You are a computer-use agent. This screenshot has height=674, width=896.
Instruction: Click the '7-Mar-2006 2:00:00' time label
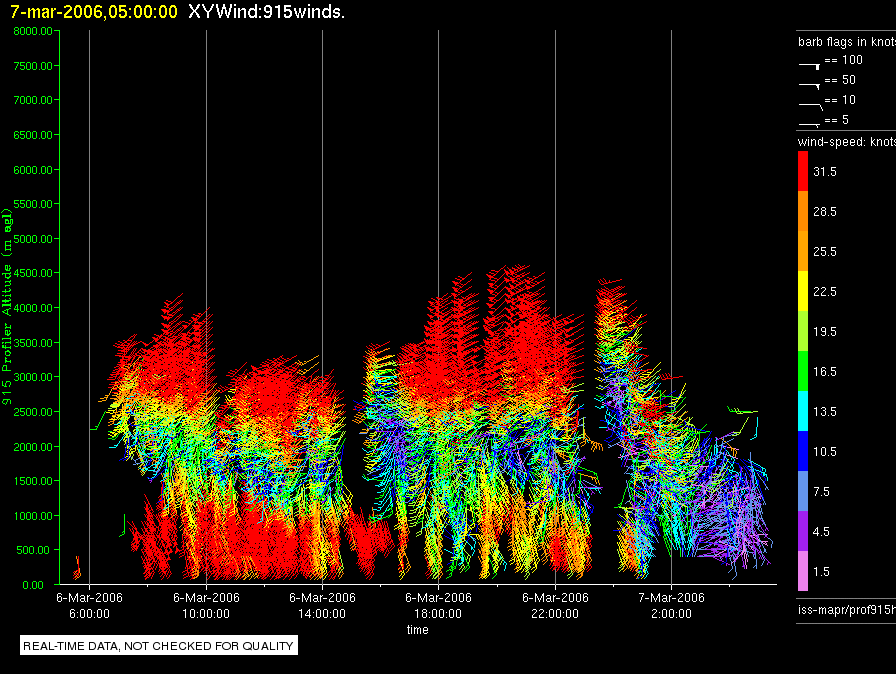click(671, 605)
